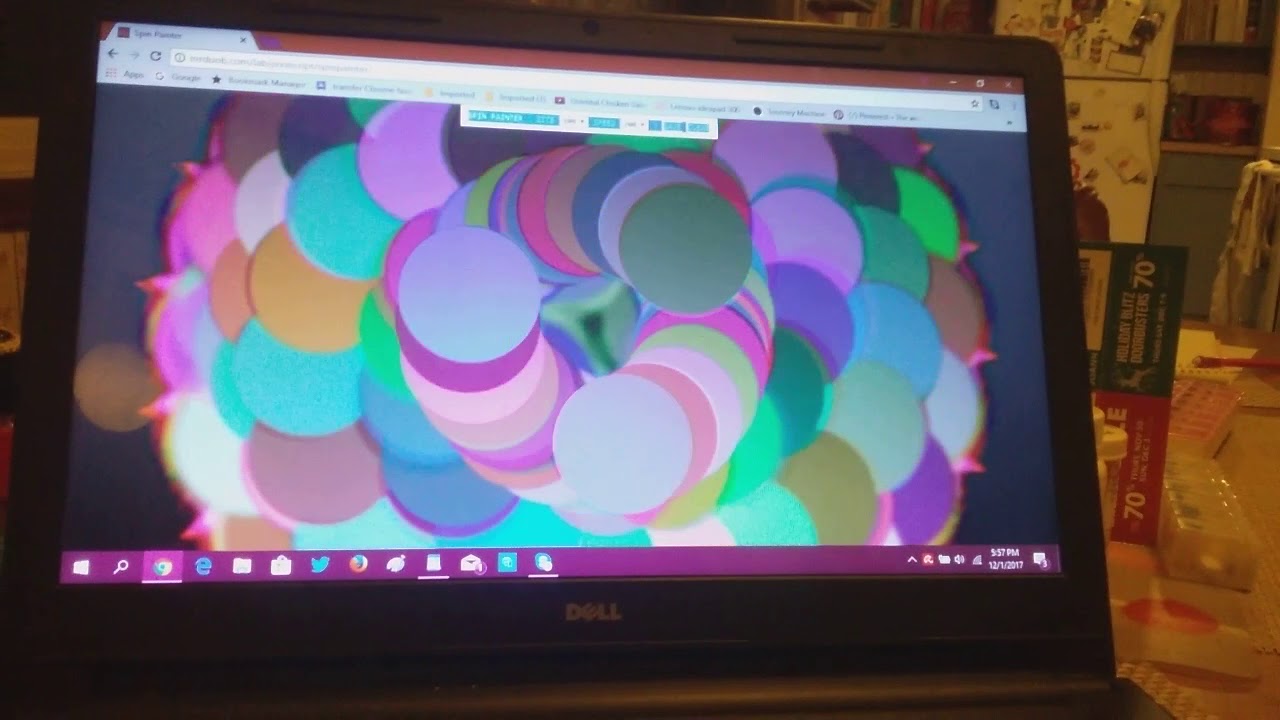Click the Chrome taskbar icon

click(162, 567)
